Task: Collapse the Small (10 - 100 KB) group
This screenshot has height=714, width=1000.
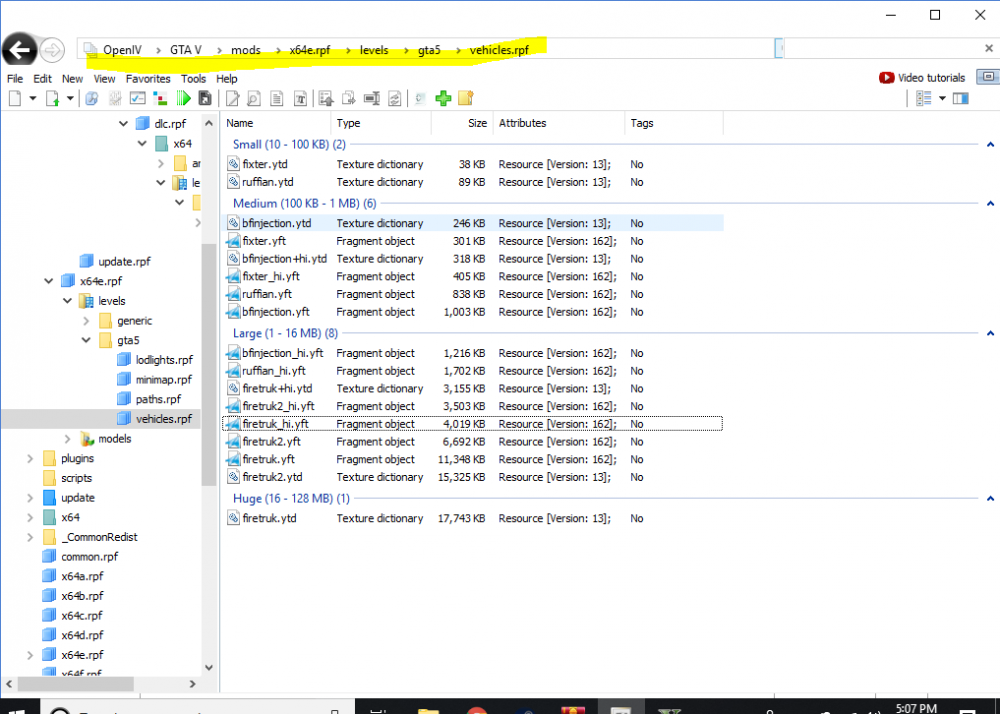Action: [990, 145]
